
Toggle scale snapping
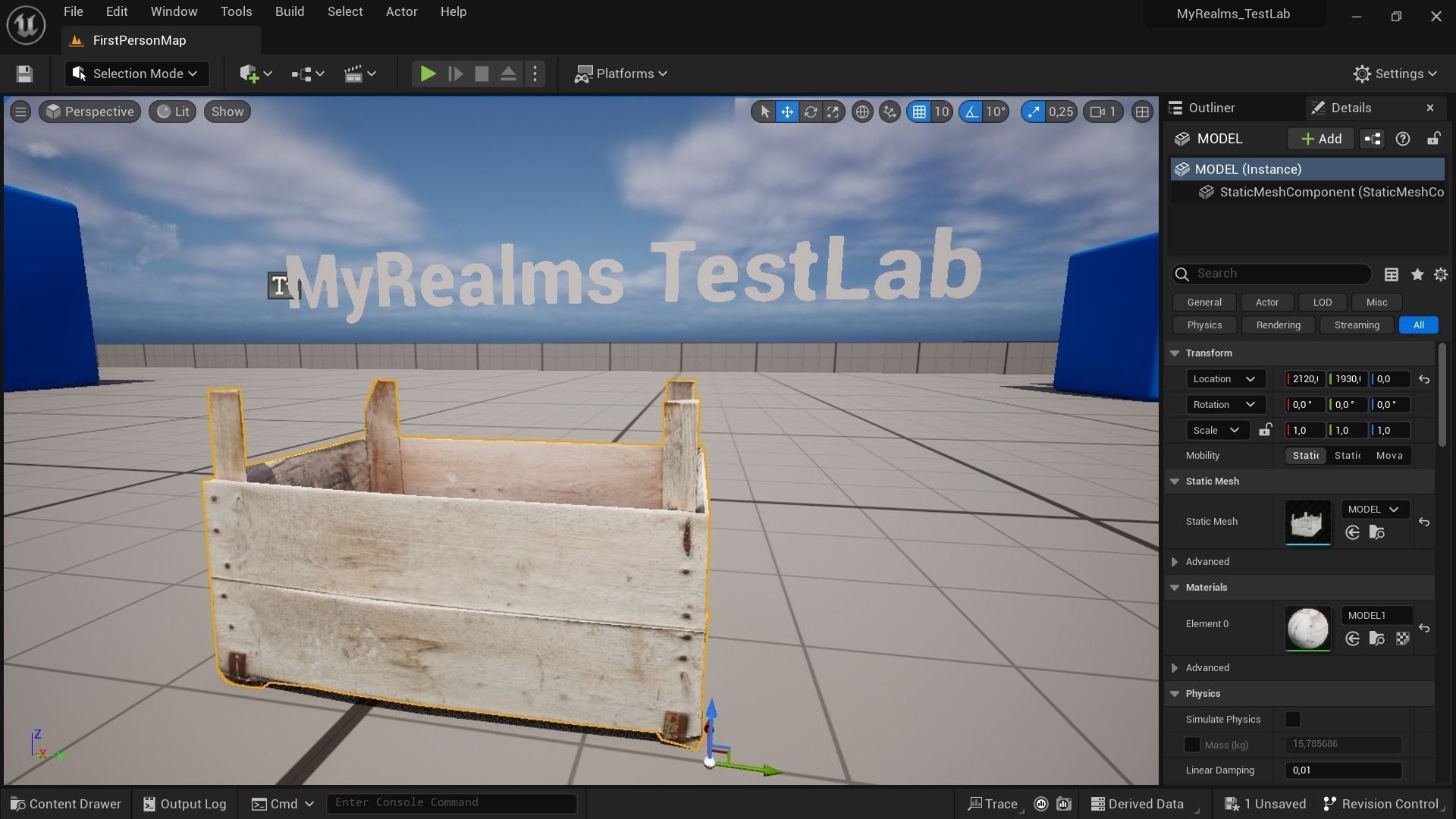click(x=1033, y=112)
